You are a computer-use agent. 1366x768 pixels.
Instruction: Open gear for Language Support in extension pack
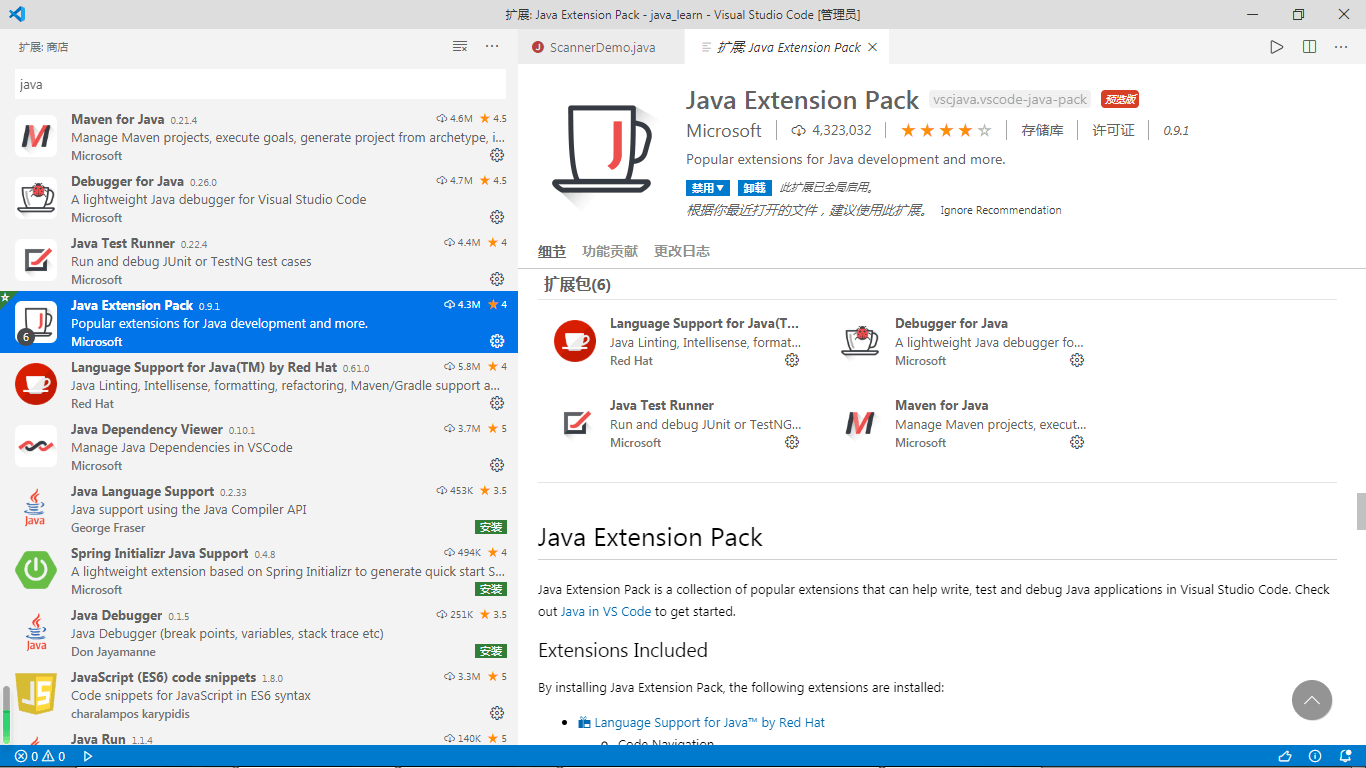tap(792, 360)
